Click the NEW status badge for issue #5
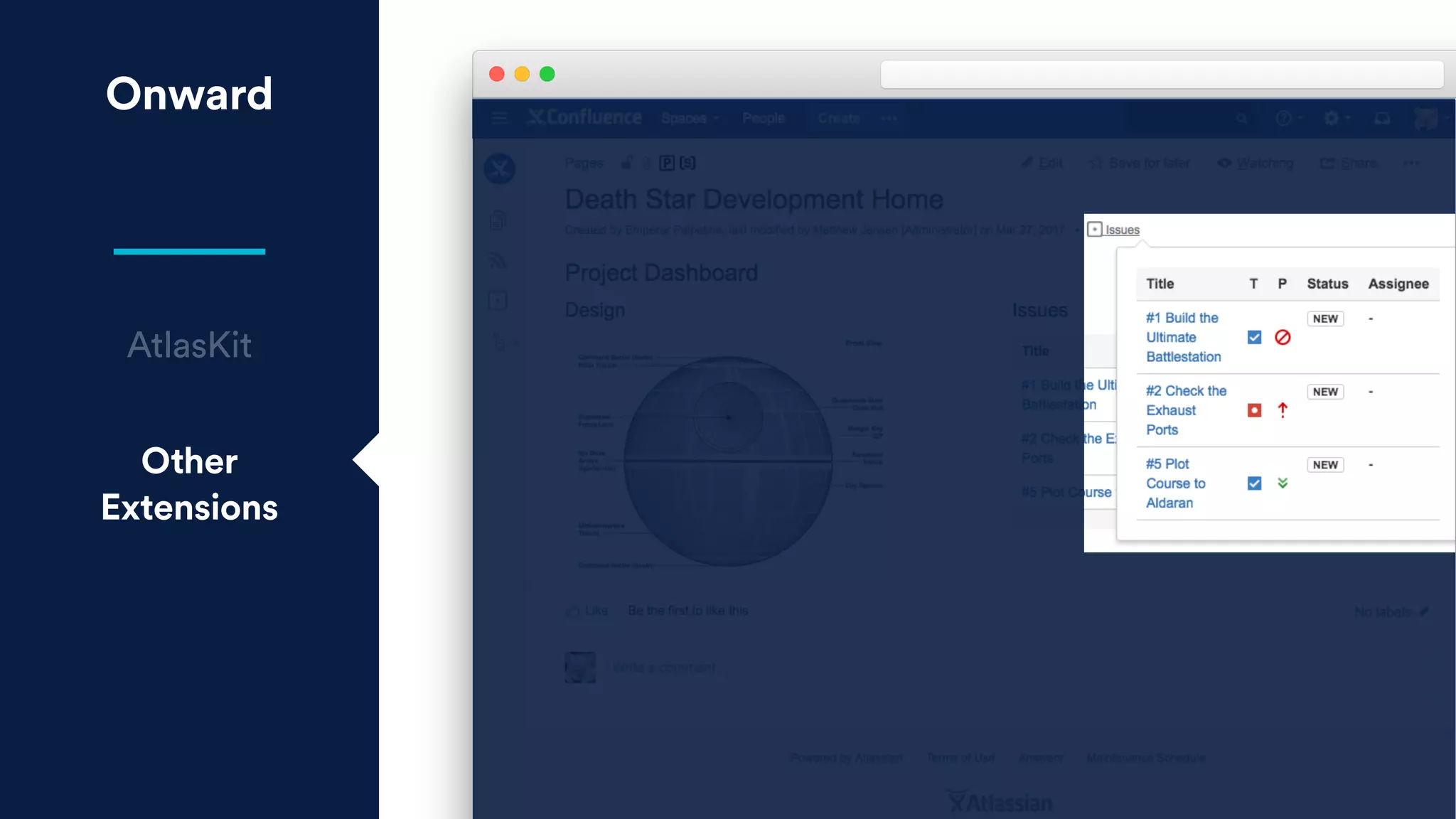The image size is (1456, 819). (x=1325, y=465)
